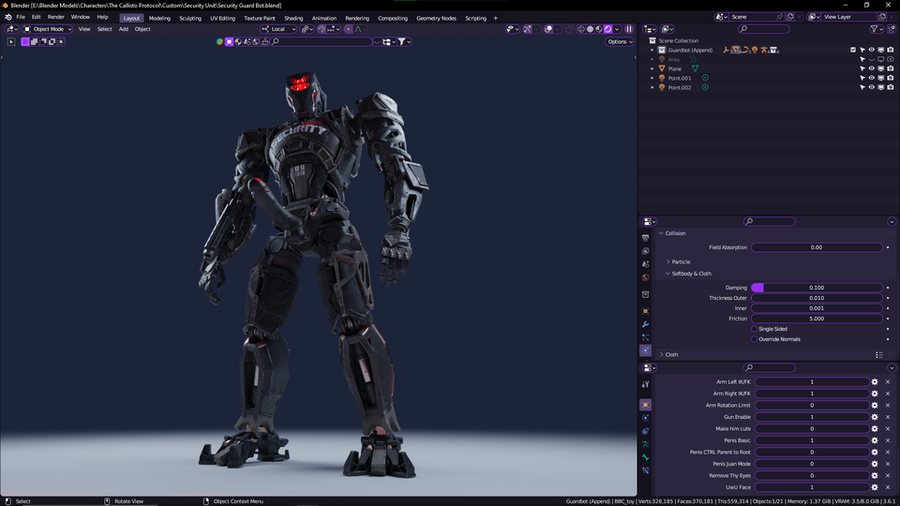Toggle the viewport gizmo display icon
This screenshot has height=506, width=900.
(527, 29)
